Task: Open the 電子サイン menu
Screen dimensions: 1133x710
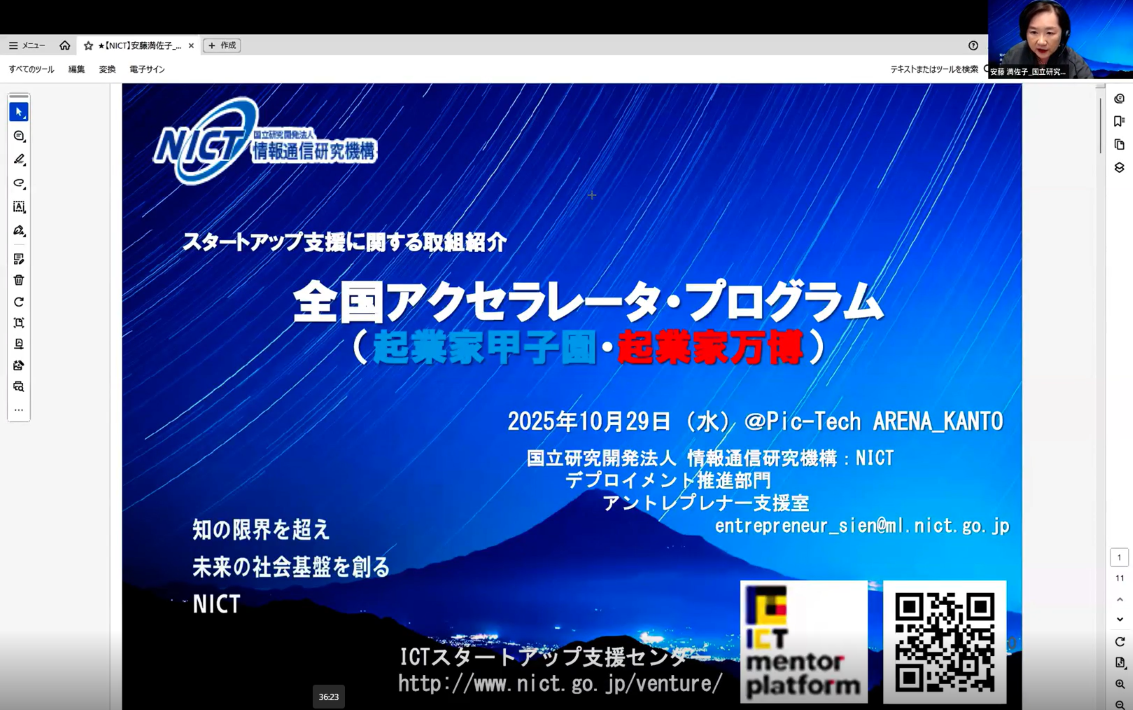Action: 147,70
